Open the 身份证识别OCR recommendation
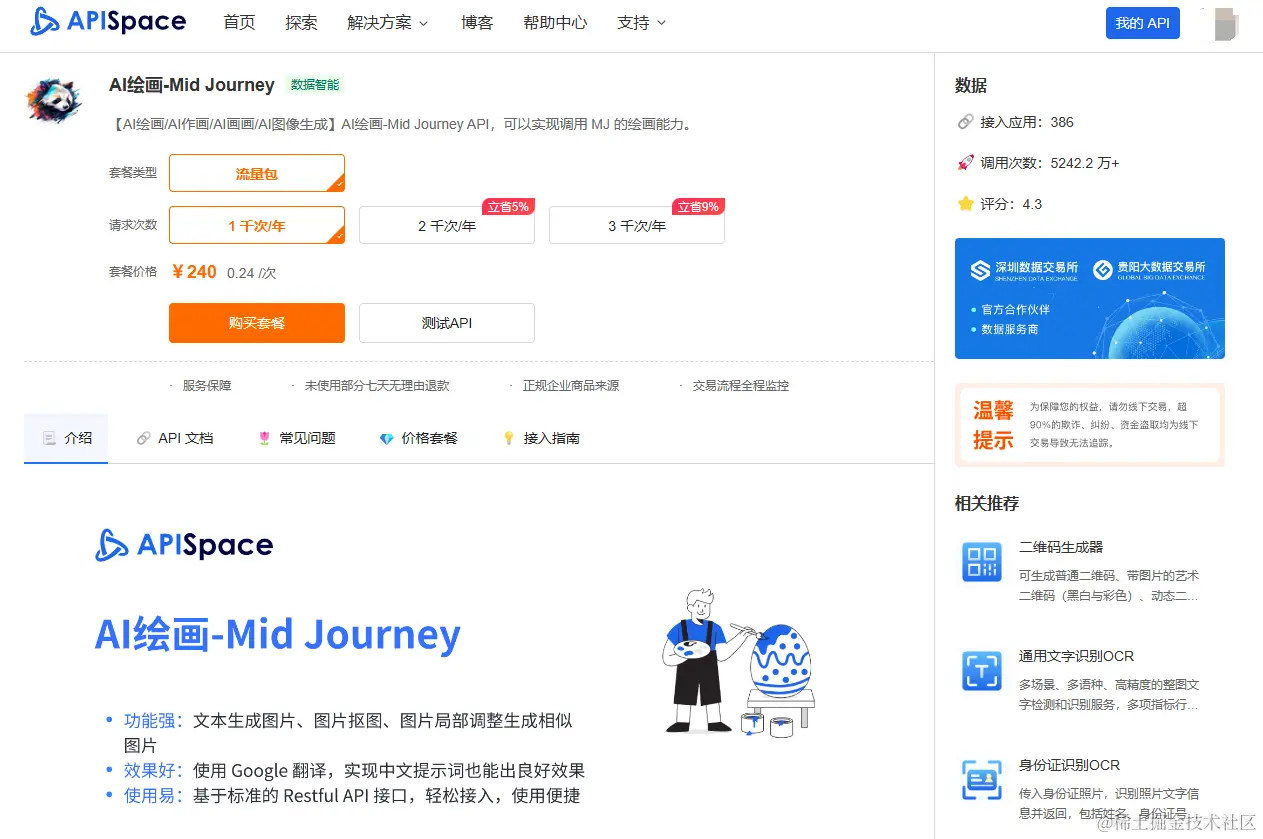 click(x=1069, y=765)
